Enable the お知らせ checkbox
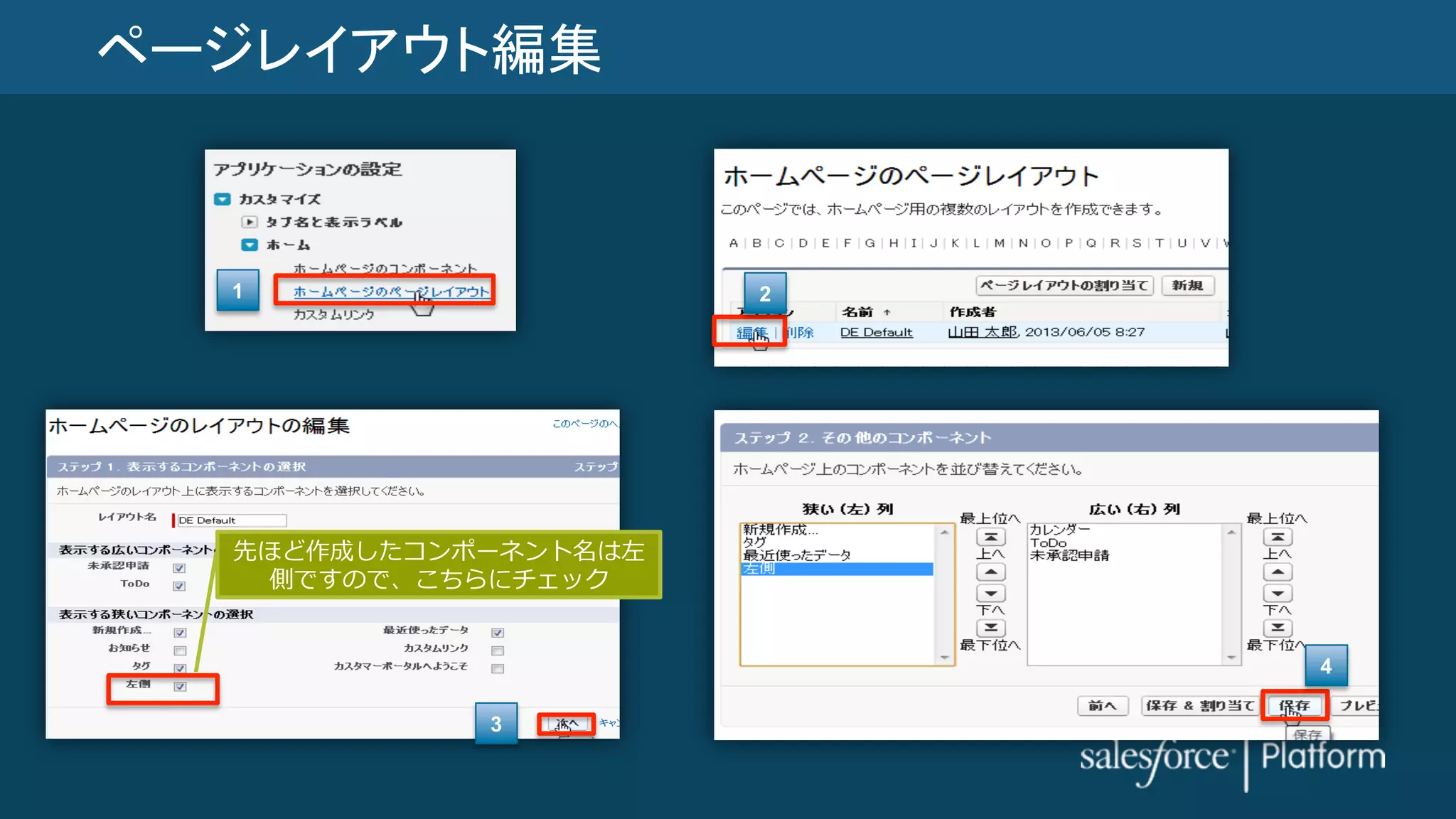Screen dimensions: 1456x819 pos(180,651)
